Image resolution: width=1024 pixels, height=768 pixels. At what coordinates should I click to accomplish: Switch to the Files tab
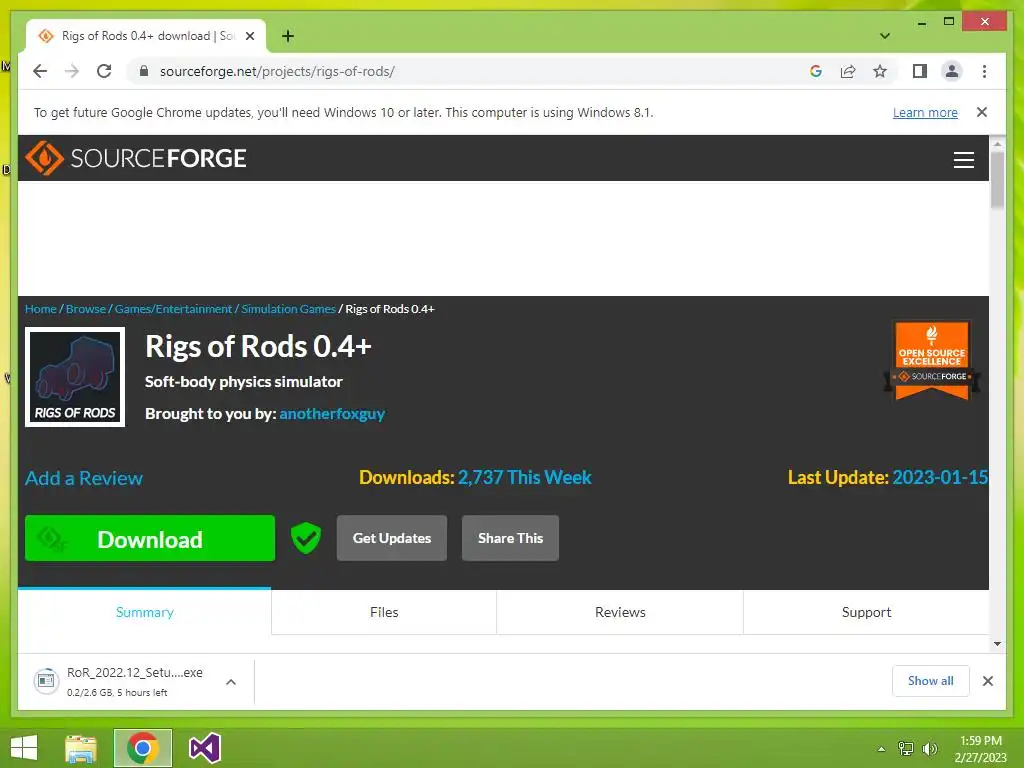pos(384,612)
